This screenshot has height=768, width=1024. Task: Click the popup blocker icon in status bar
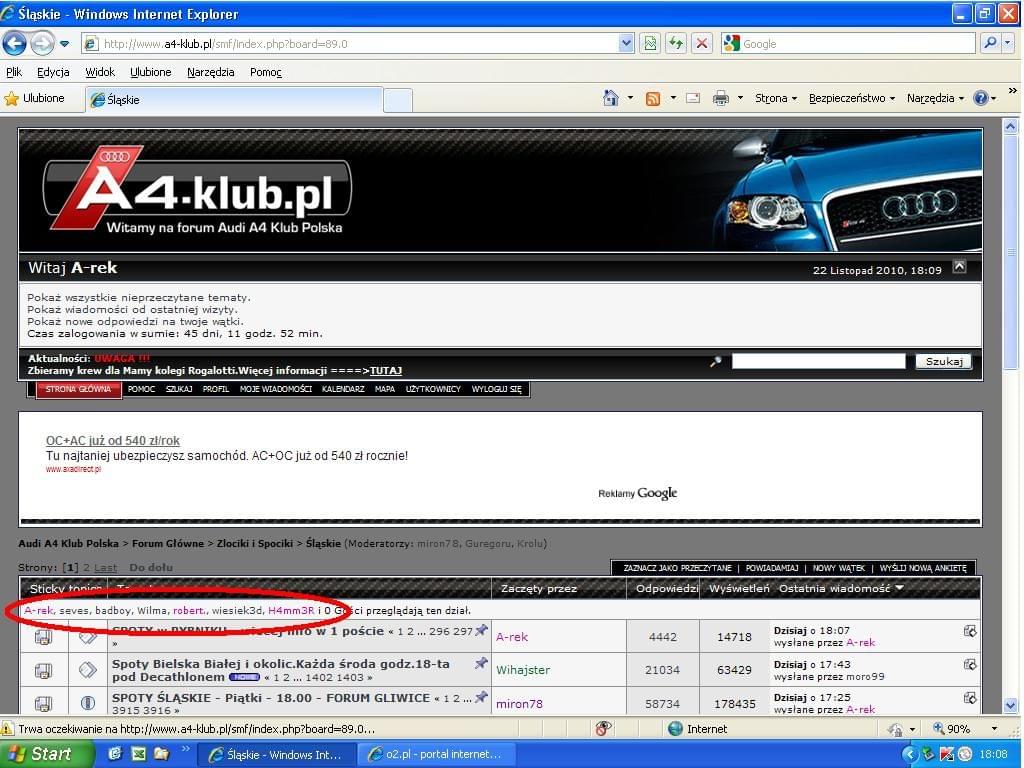[604, 729]
